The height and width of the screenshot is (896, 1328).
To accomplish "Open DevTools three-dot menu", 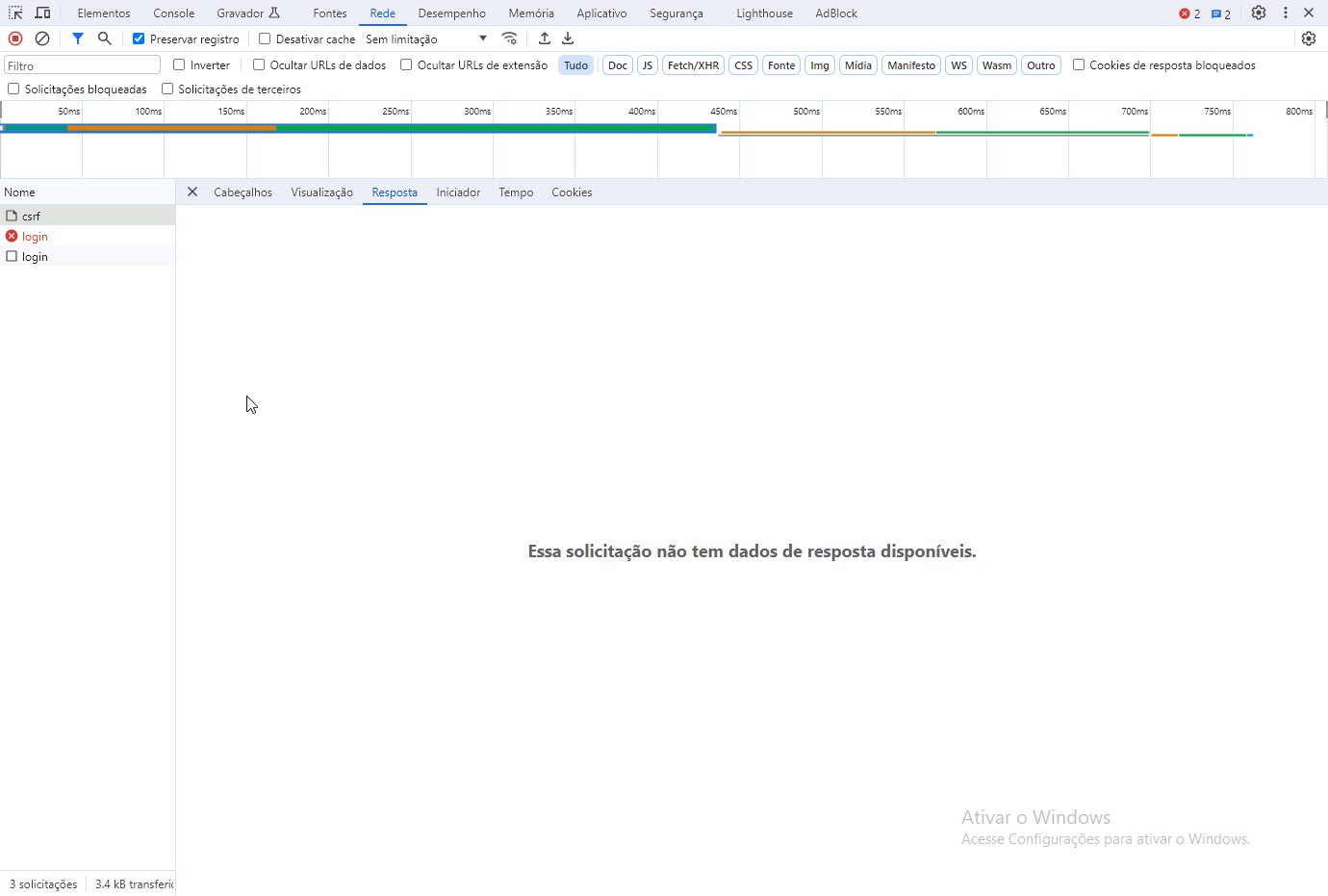I will tap(1286, 13).
